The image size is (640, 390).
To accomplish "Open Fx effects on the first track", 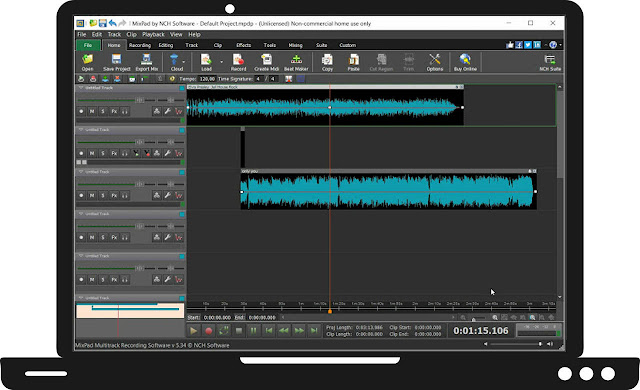I will pos(114,111).
